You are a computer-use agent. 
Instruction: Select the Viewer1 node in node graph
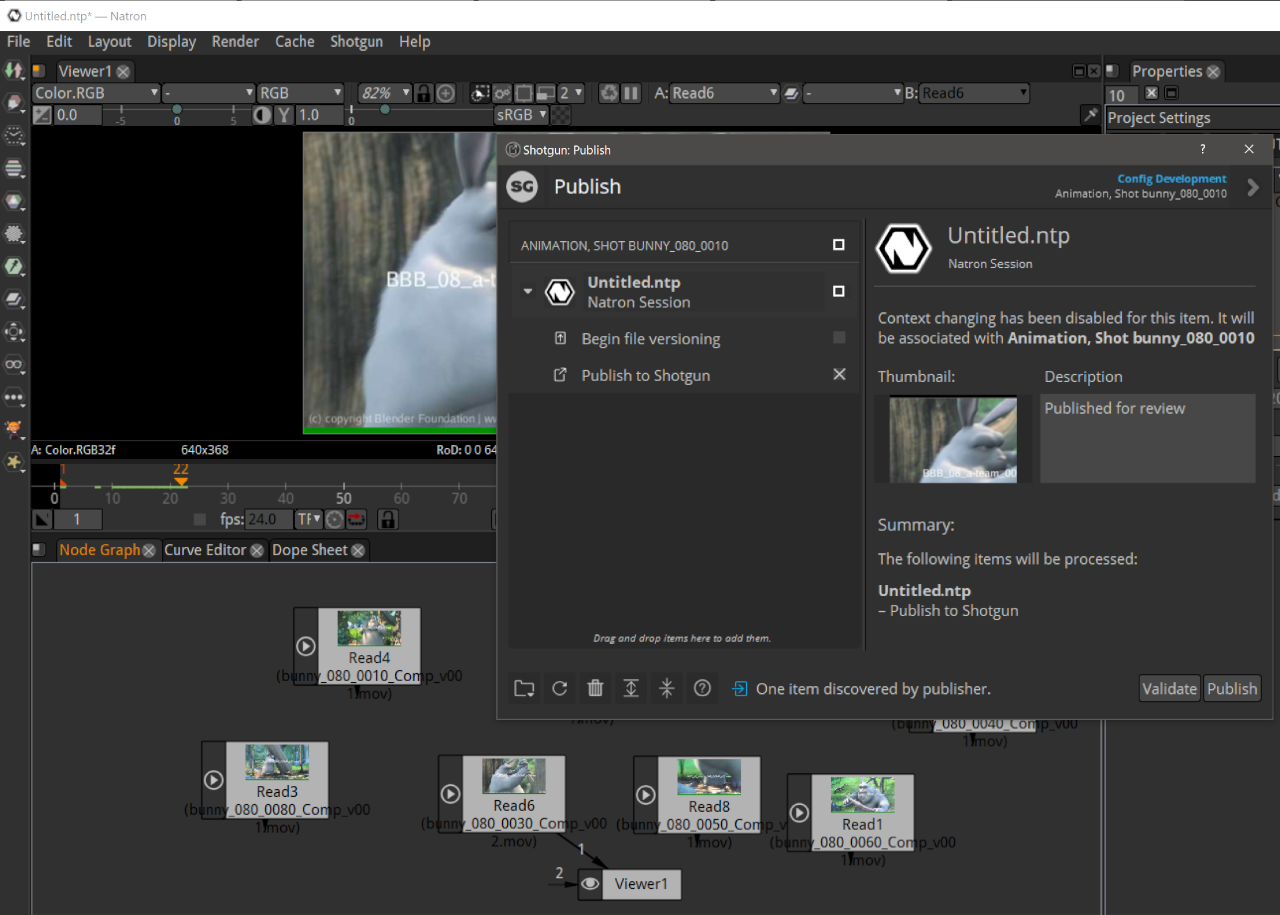tap(630, 884)
